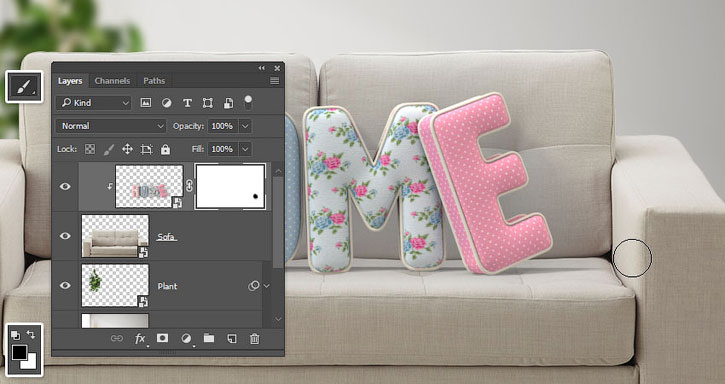Swap foreground and background colors

point(31,334)
